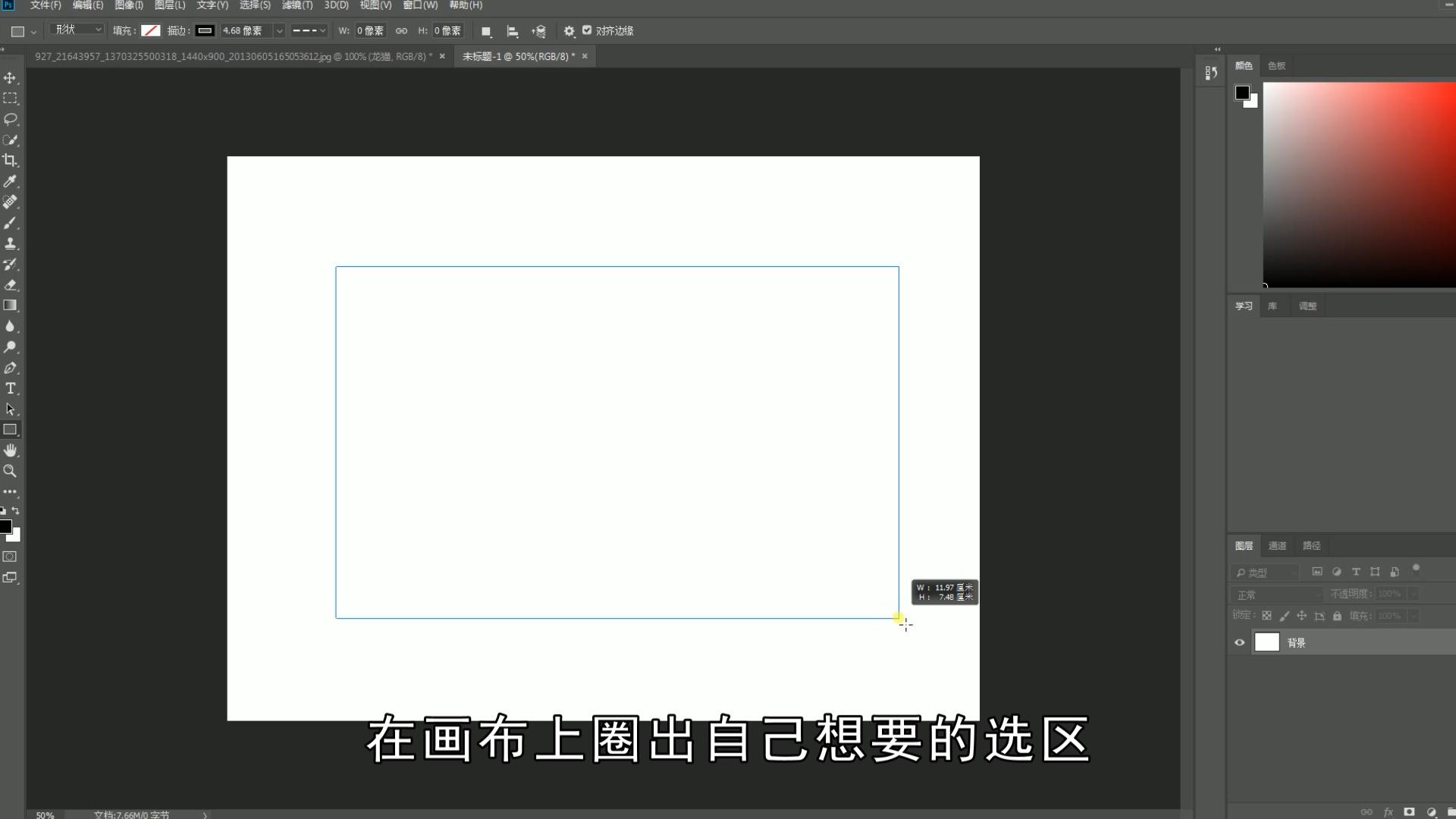The width and height of the screenshot is (1456, 819).
Task: Select the Eraser tool
Action: pos(10,285)
